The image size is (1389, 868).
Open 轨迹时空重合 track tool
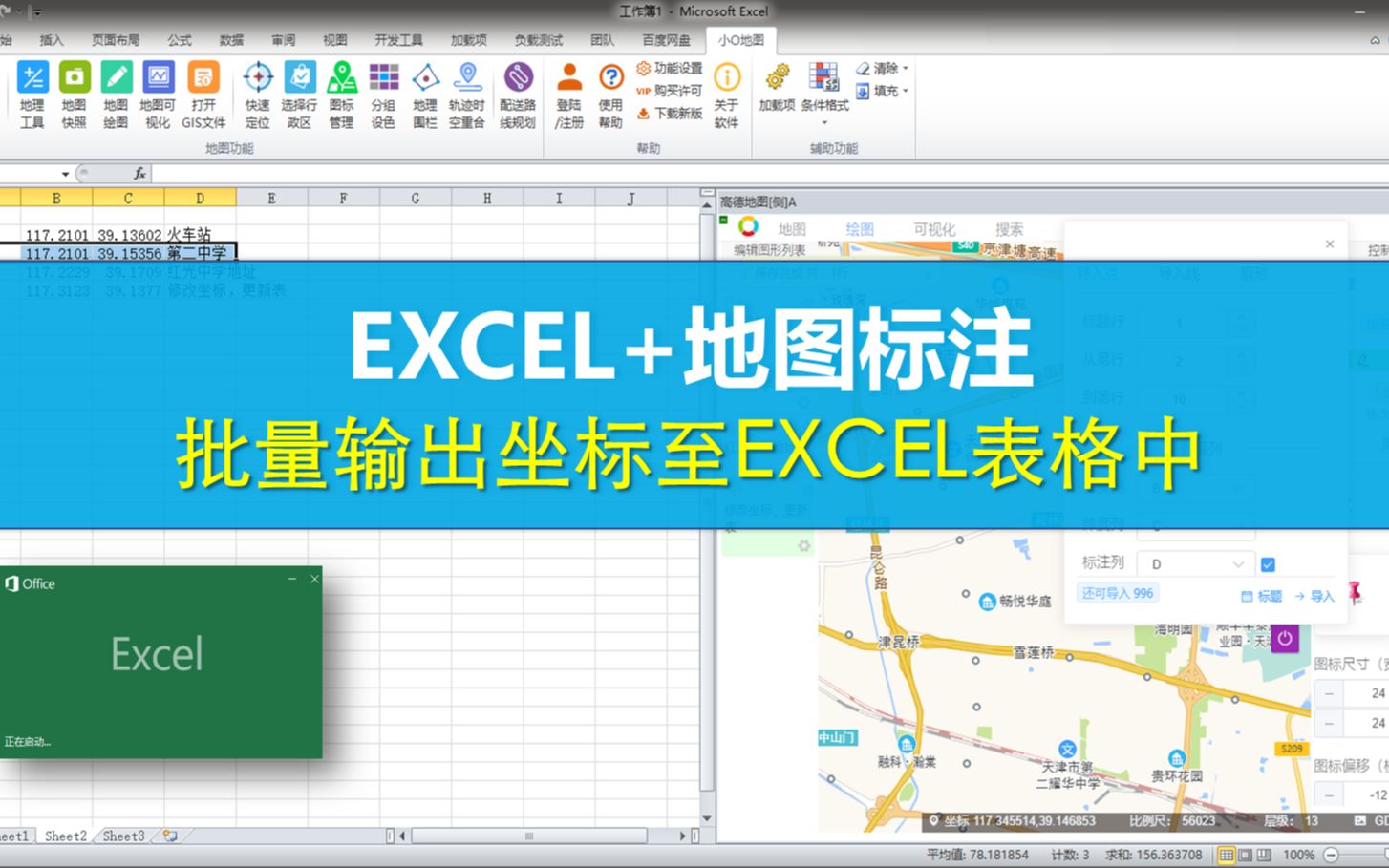(x=467, y=95)
